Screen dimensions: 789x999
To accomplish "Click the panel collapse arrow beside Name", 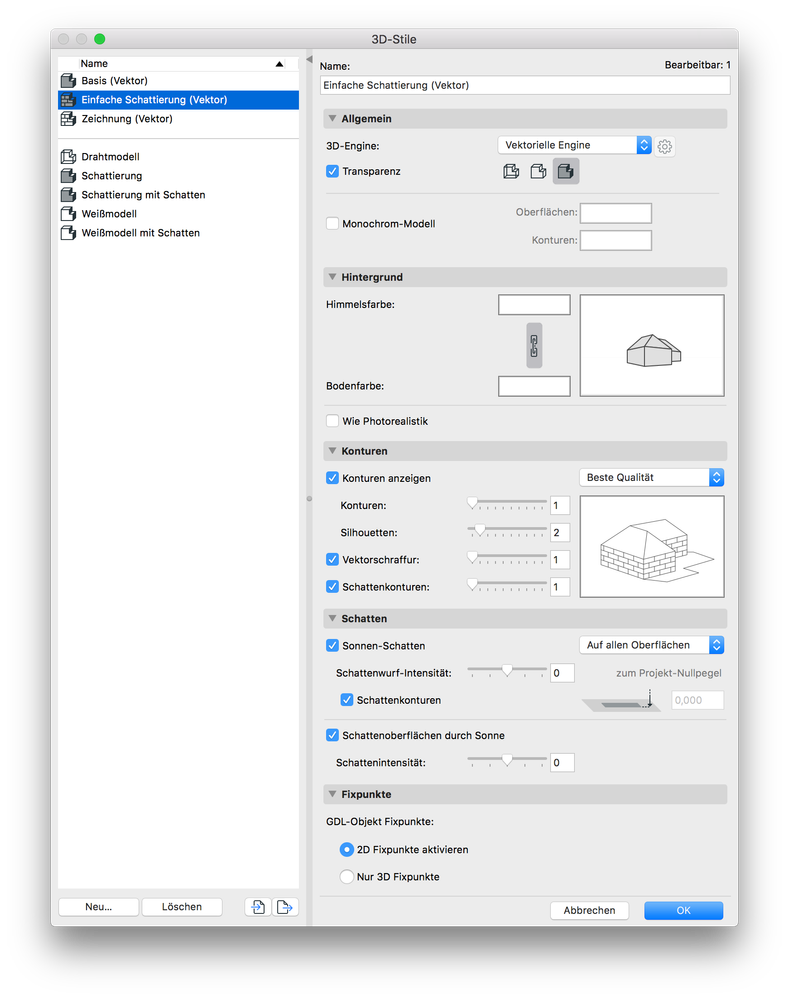I will (x=309, y=59).
